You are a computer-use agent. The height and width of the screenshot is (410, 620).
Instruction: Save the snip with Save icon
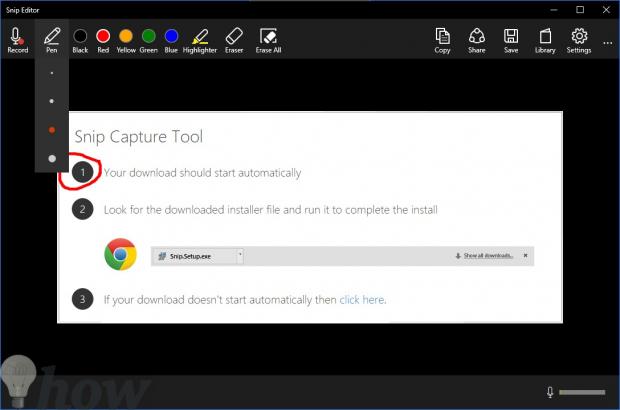(x=511, y=38)
